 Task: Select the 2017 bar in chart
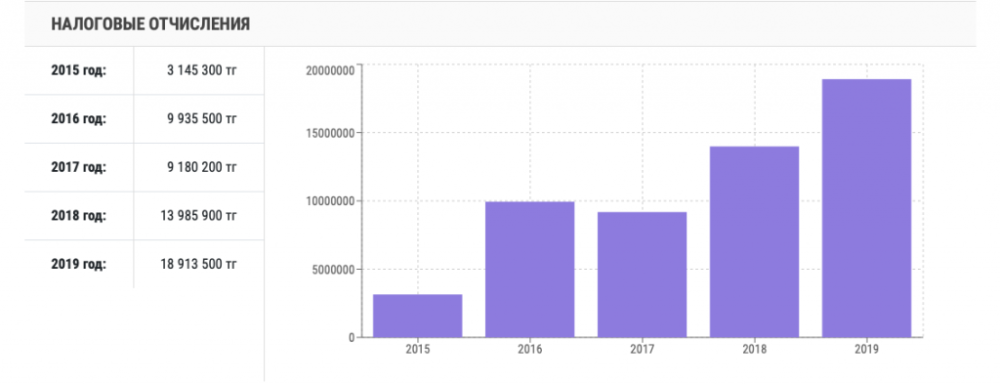642,275
